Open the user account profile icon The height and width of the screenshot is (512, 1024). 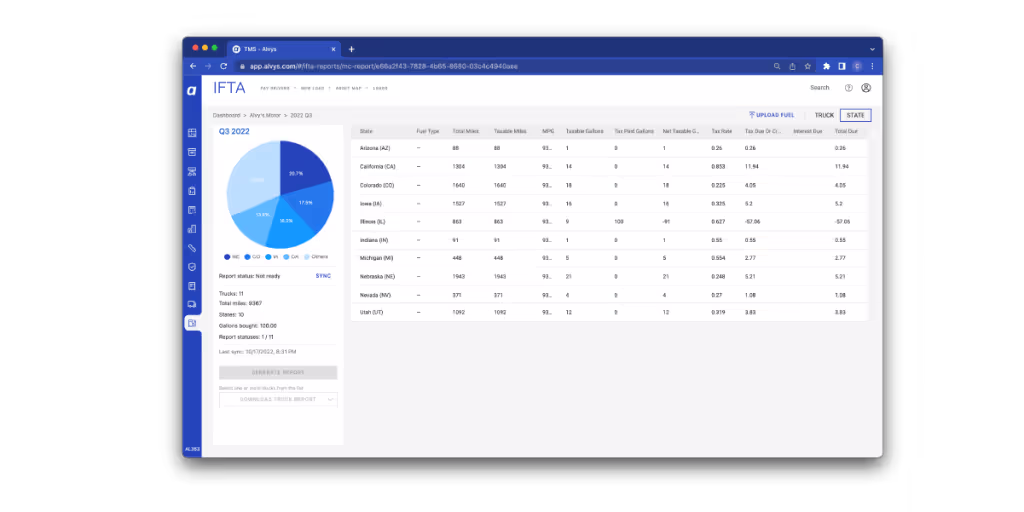tap(866, 88)
